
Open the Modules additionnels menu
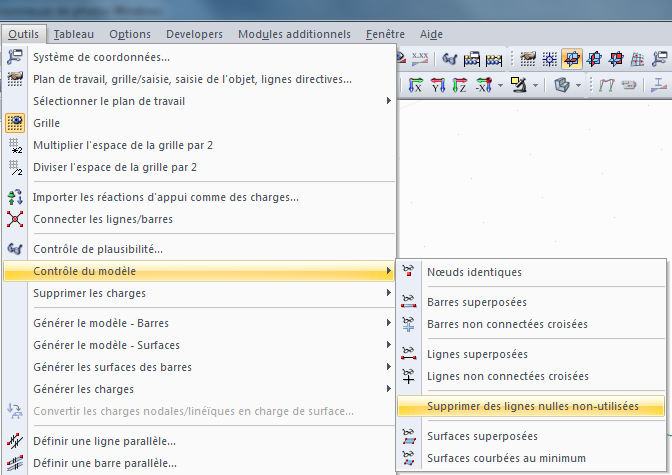tap(294, 34)
